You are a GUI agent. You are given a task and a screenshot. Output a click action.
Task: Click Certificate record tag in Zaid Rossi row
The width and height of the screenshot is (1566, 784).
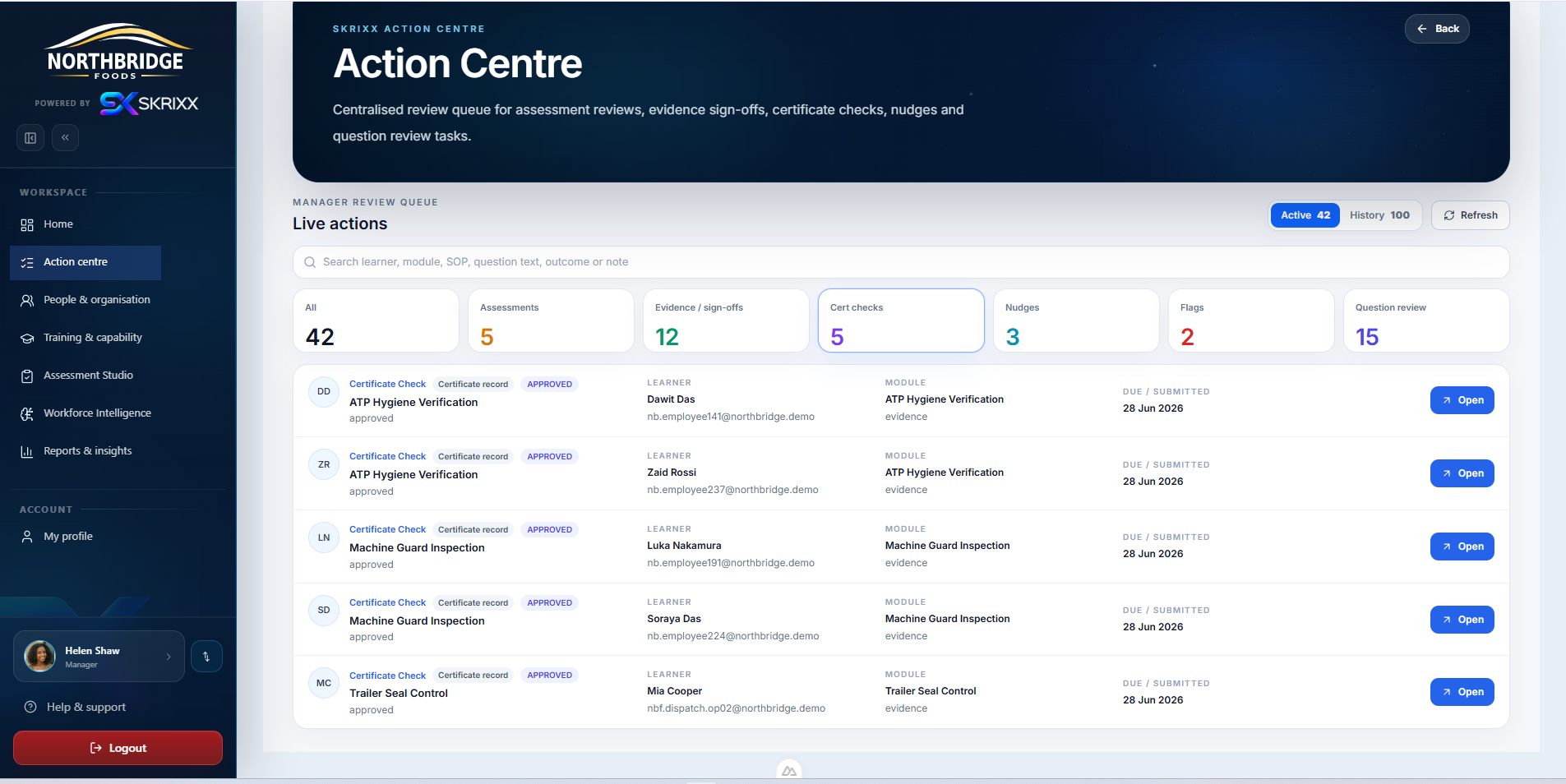(x=473, y=456)
